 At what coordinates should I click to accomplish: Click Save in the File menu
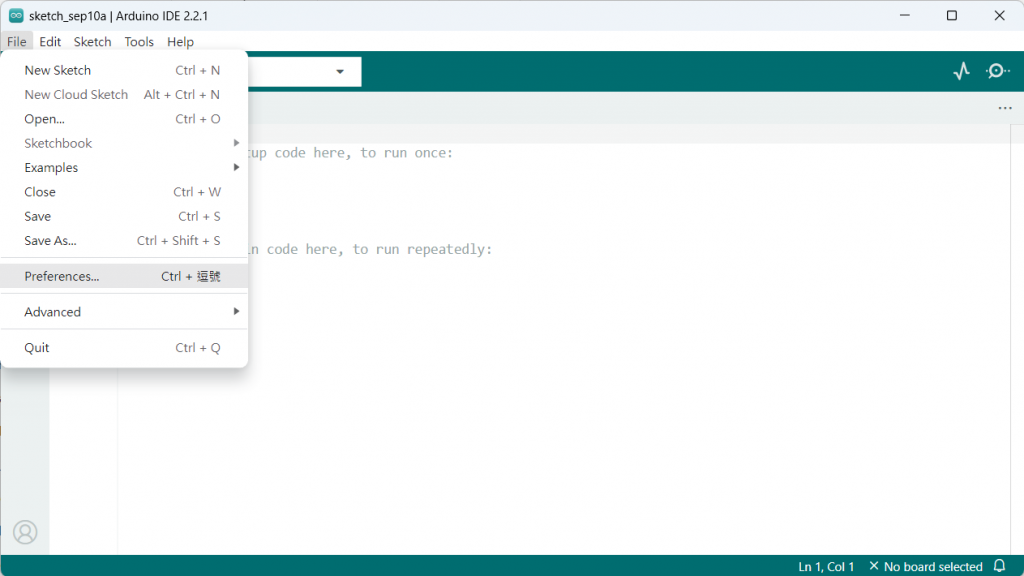(x=124, y=216)
